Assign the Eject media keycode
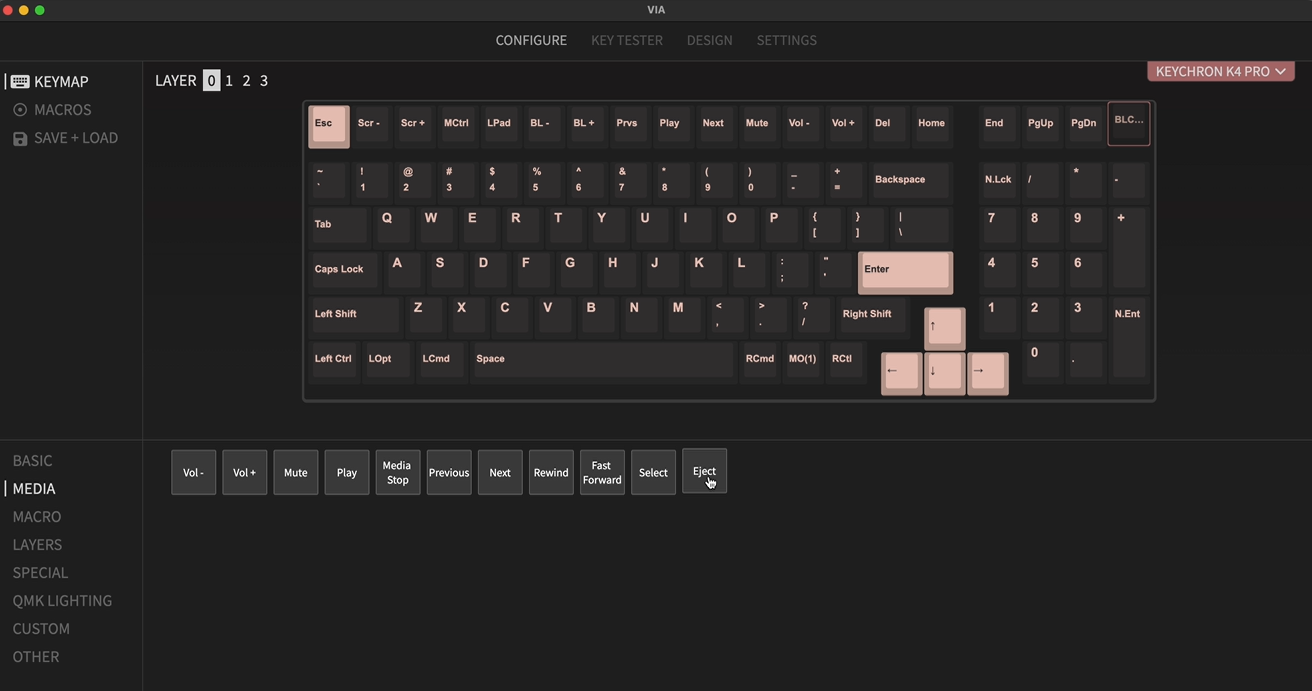The height and width of the screenshot is (691, 1312). [x=704, y=472]
